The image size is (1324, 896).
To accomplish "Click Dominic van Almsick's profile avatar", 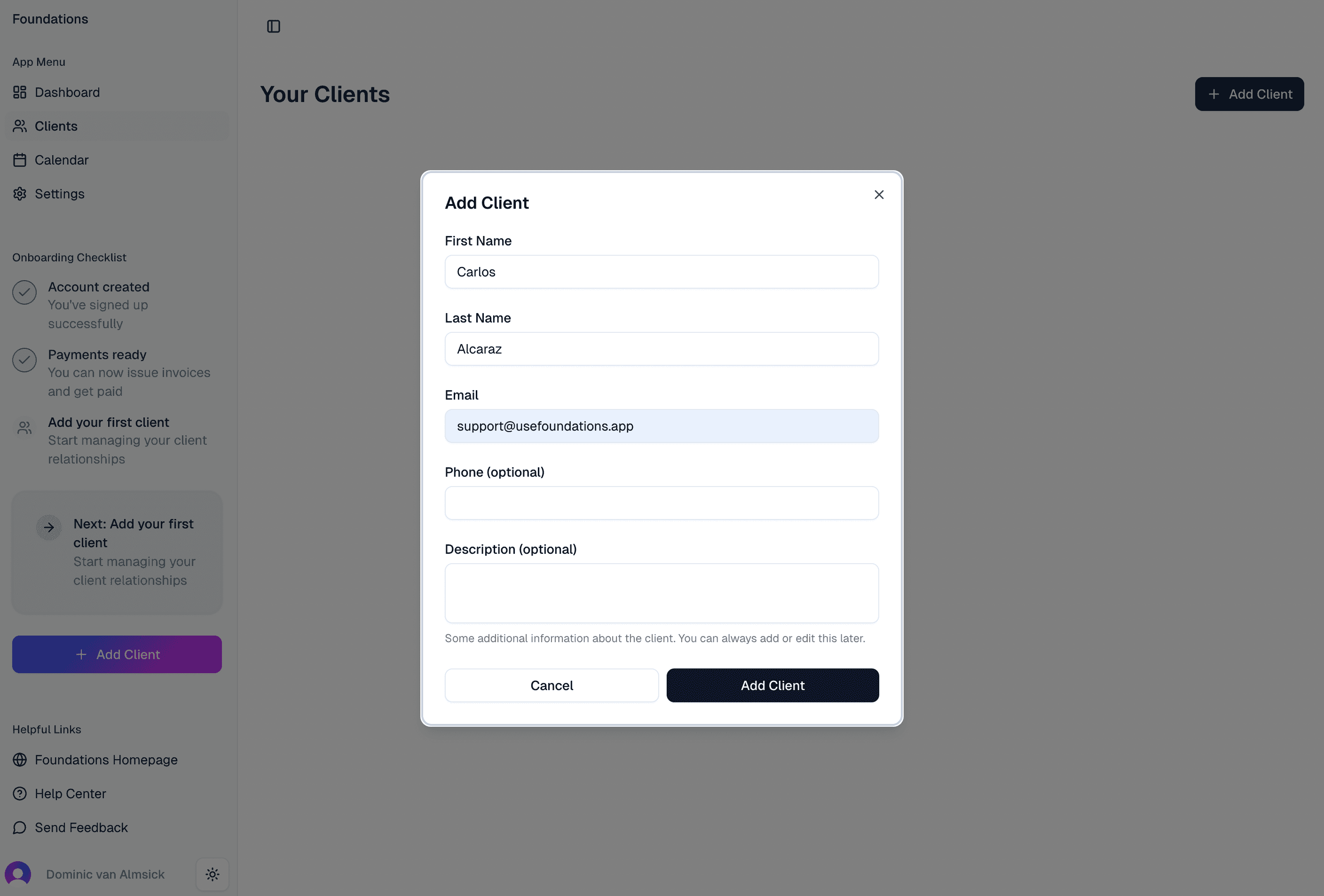I will coord(18,874).
